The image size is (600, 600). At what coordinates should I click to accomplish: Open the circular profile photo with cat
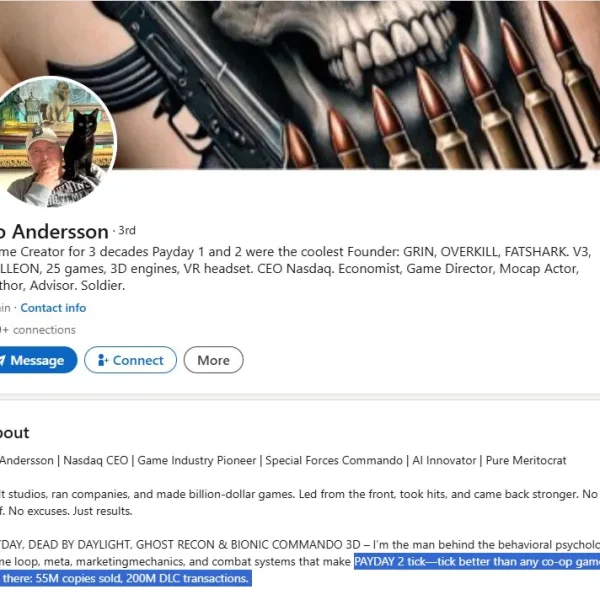point(57,142)
